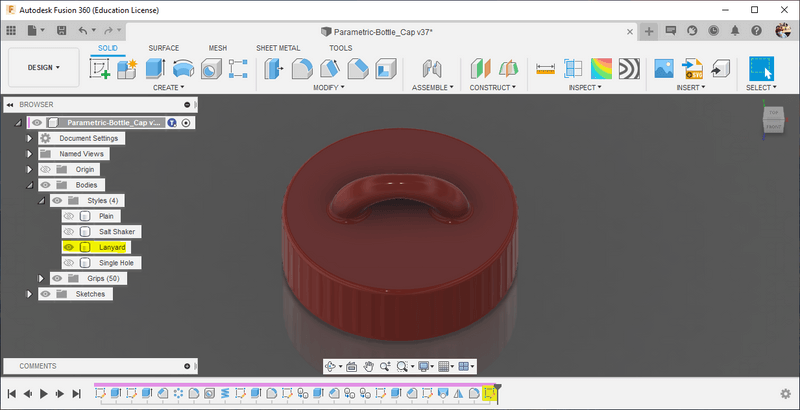
Task: Open the DESIGN workspace dropdown
Action: point(44,67)
